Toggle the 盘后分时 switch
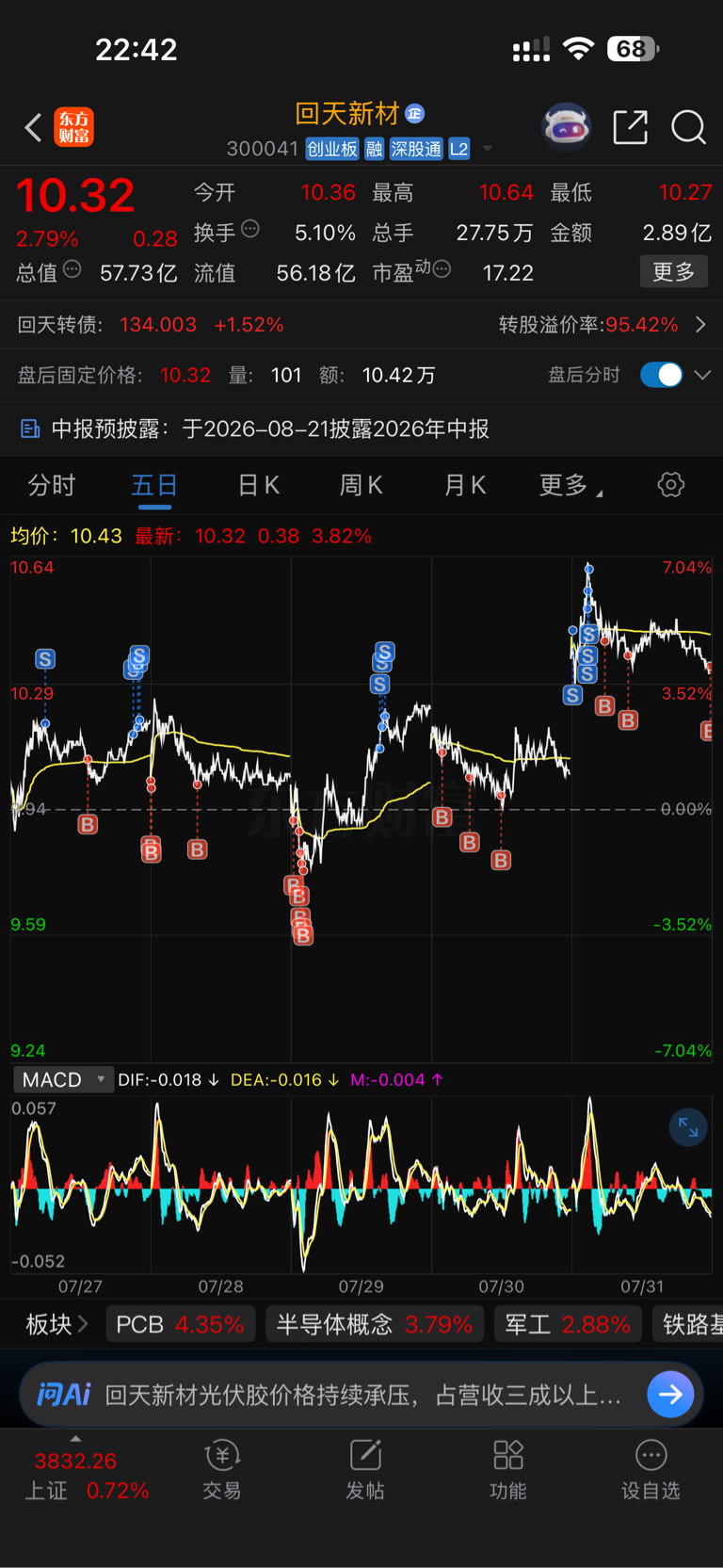This screenshot has width=723, height=1568. pyautogui.click(x=661, y=375)
